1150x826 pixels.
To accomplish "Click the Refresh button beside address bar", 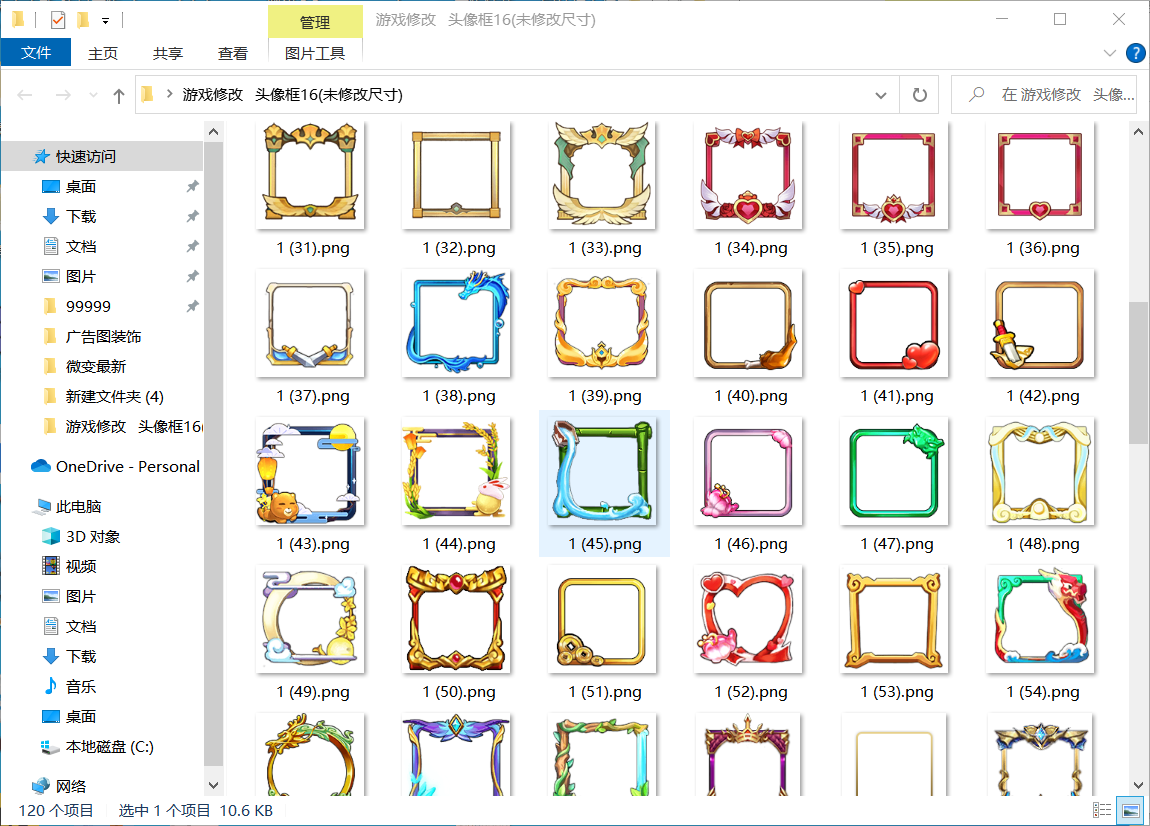I will [x=919, y=95].
